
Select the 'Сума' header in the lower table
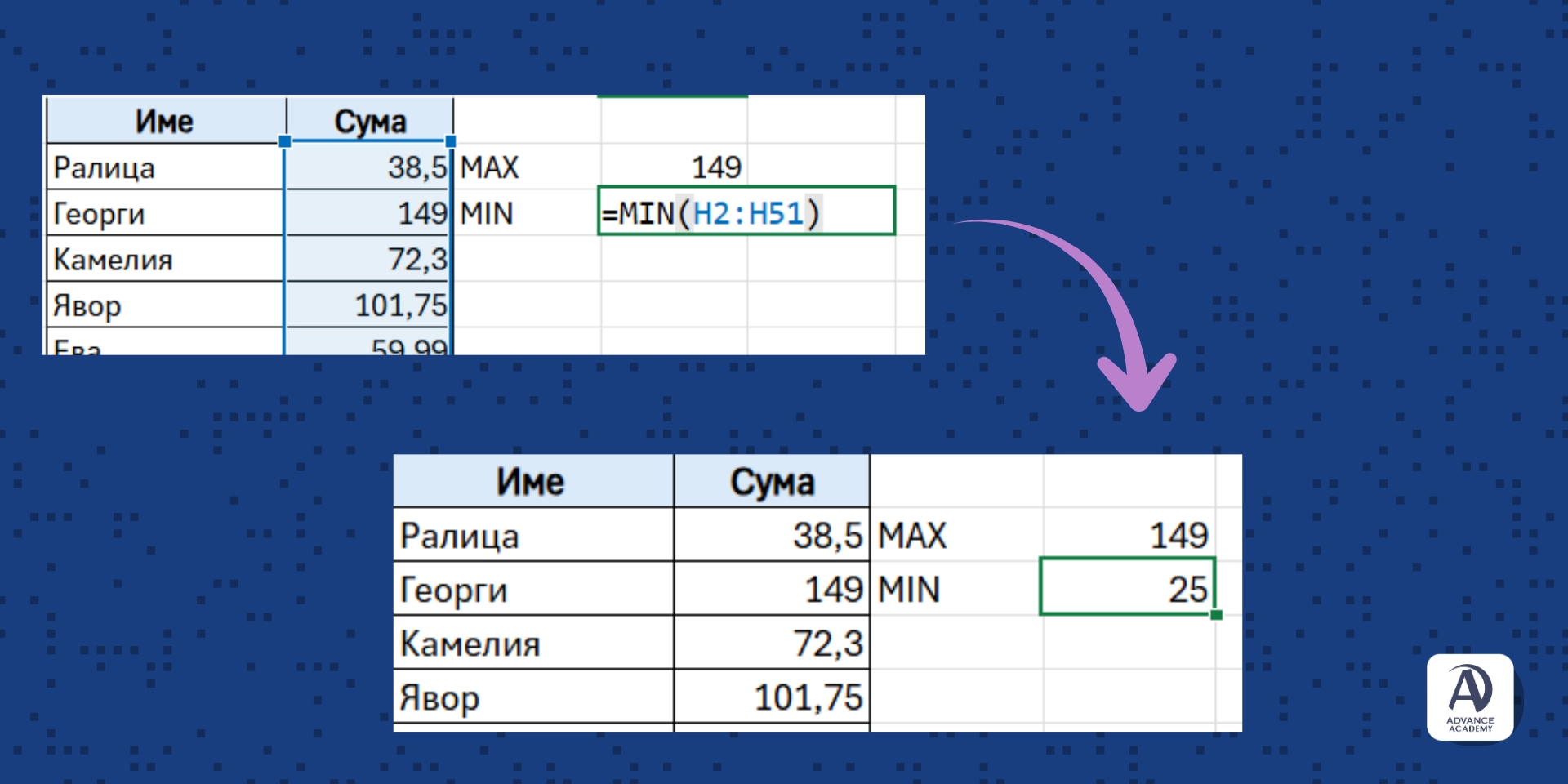pos(773,482)
